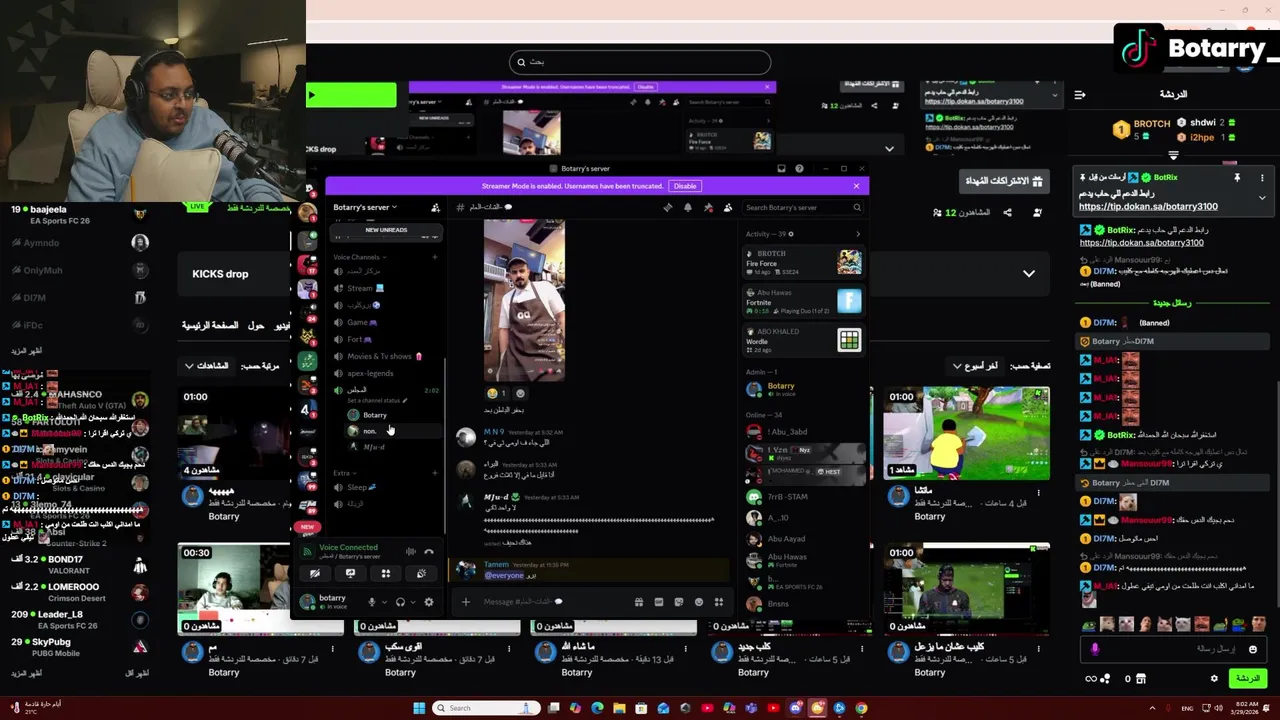Open the emote picker in Kick chat input
This screenshot has height=720, width=1280.
[x=1253, y=649]
